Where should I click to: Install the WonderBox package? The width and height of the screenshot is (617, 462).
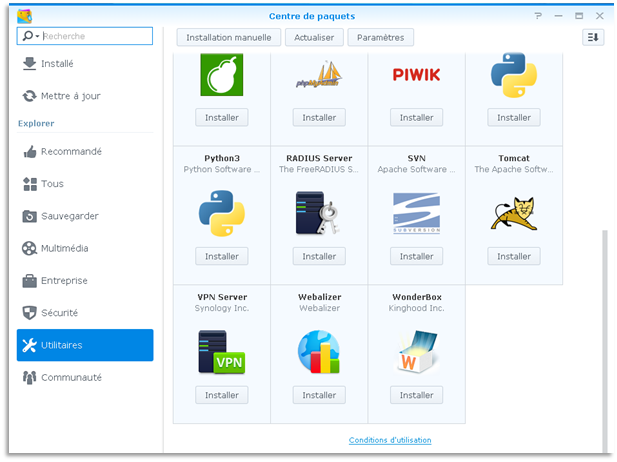click(x=416, y=395)
